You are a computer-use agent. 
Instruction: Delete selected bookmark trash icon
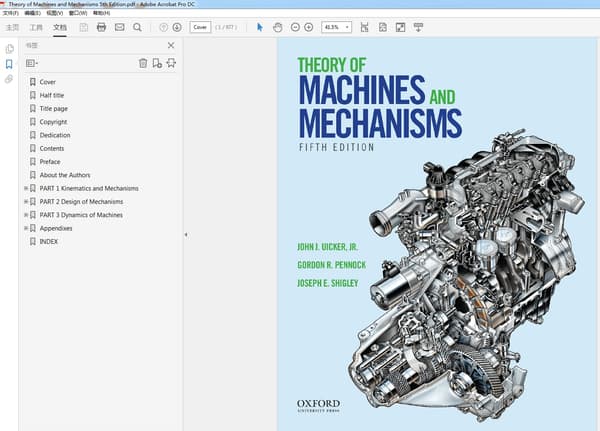[143, 63]
